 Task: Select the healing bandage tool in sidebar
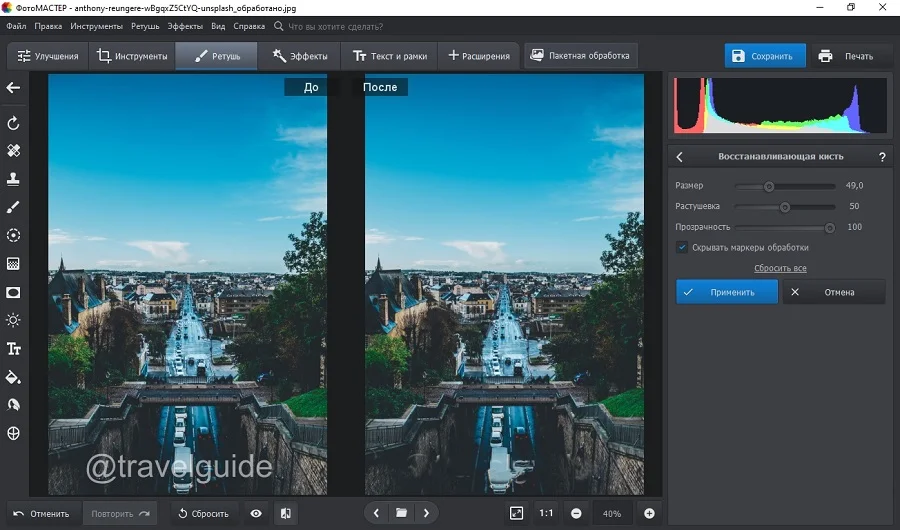click(x=14, y=151)
